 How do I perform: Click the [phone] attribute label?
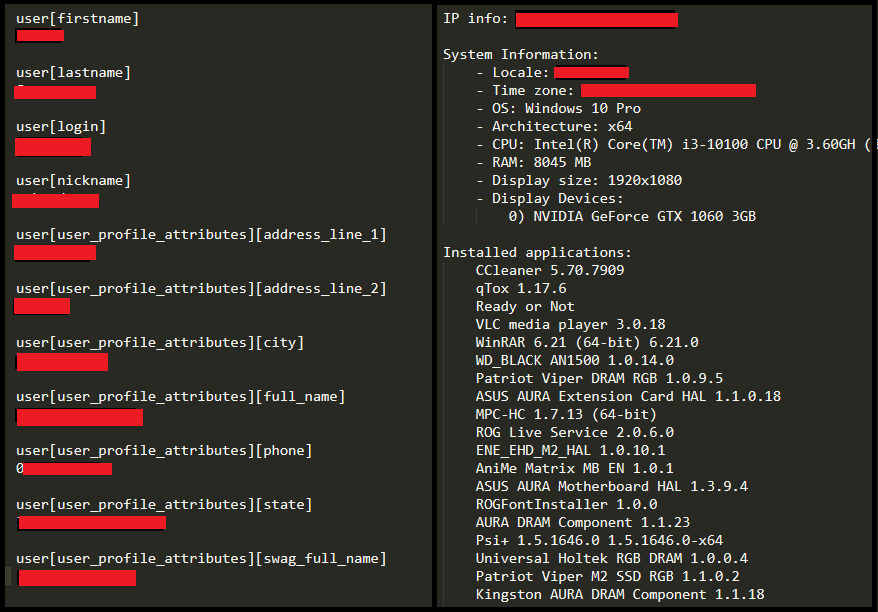click(164, 451)
